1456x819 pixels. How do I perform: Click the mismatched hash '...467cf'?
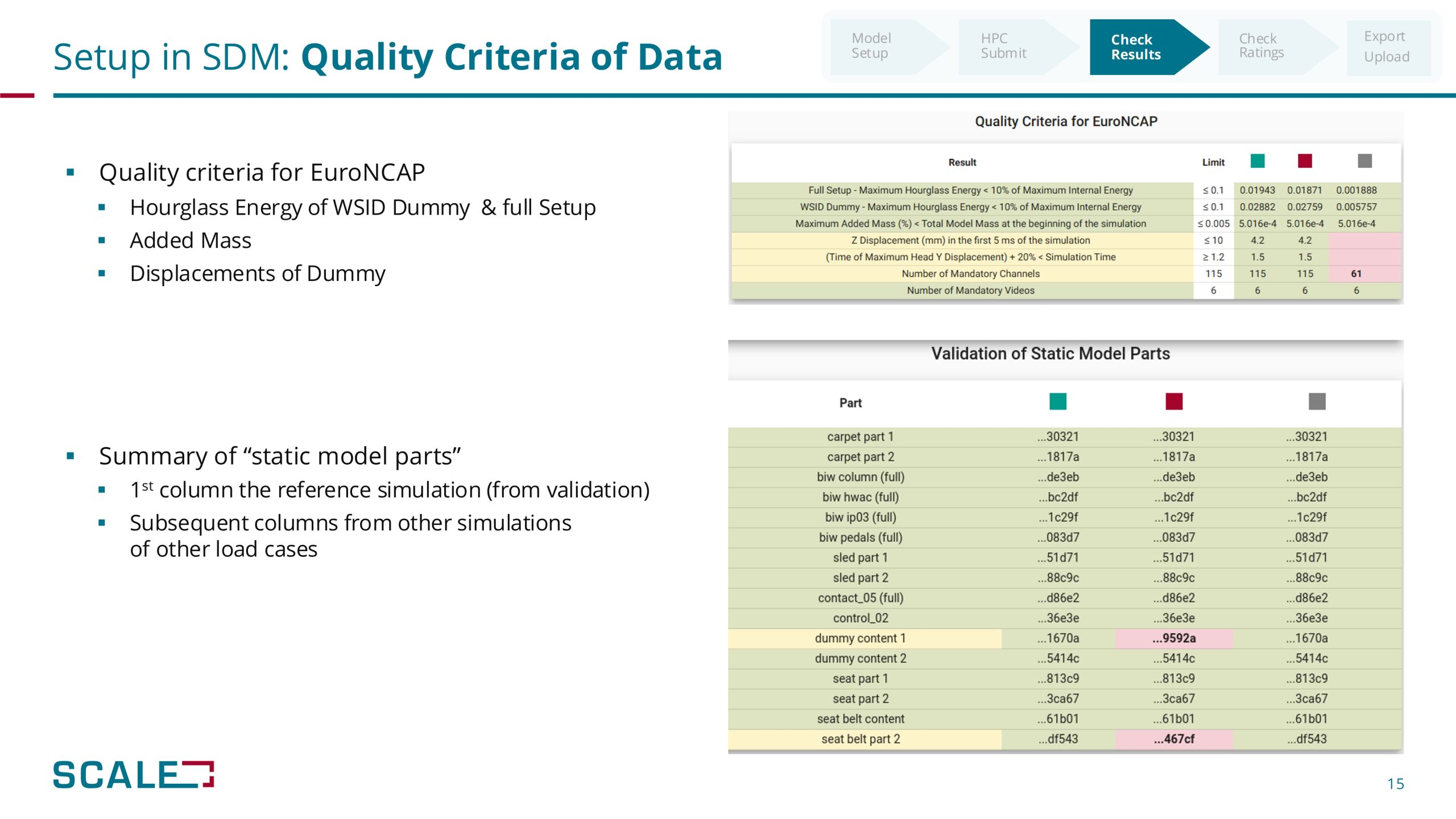click(x=1174, y=739)
